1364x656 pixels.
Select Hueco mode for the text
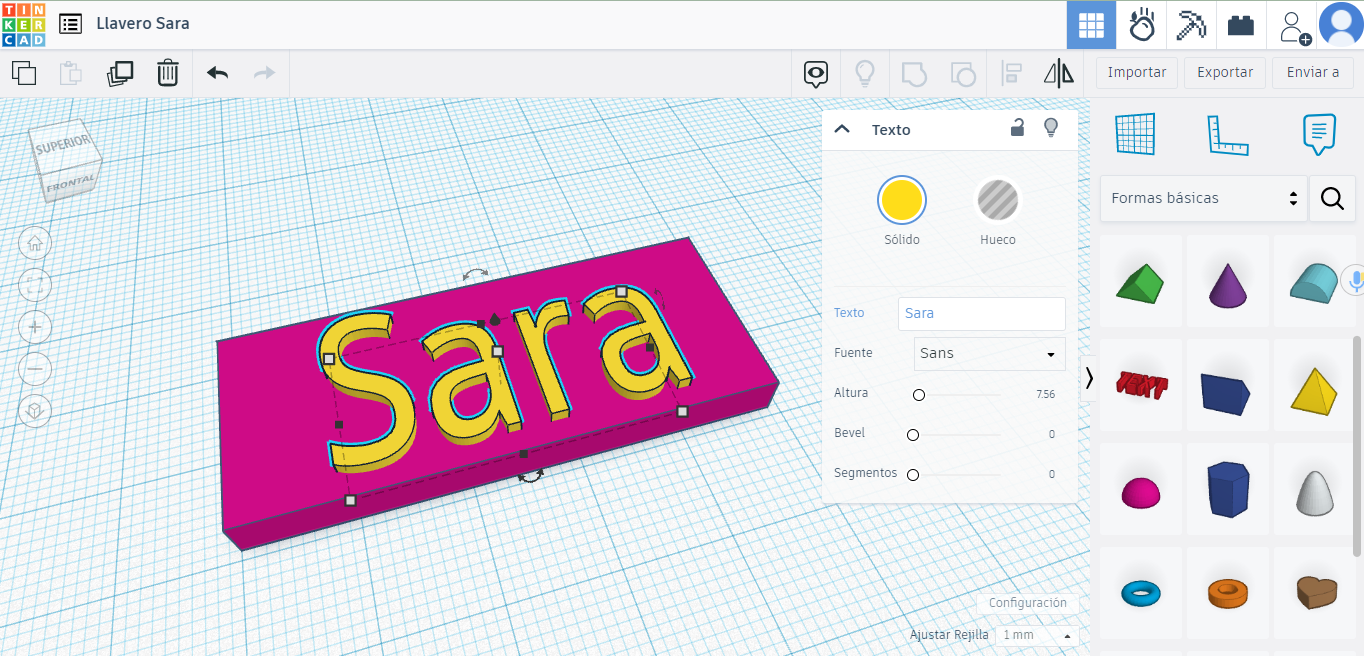[x=997, y=199]
